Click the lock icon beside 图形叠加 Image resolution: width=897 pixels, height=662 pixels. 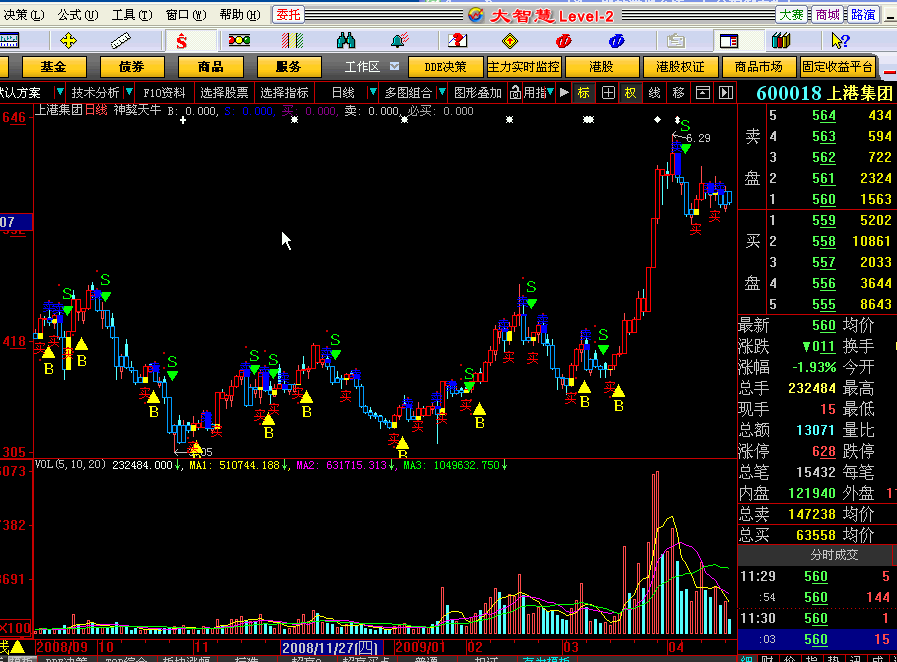click(515, 93)
